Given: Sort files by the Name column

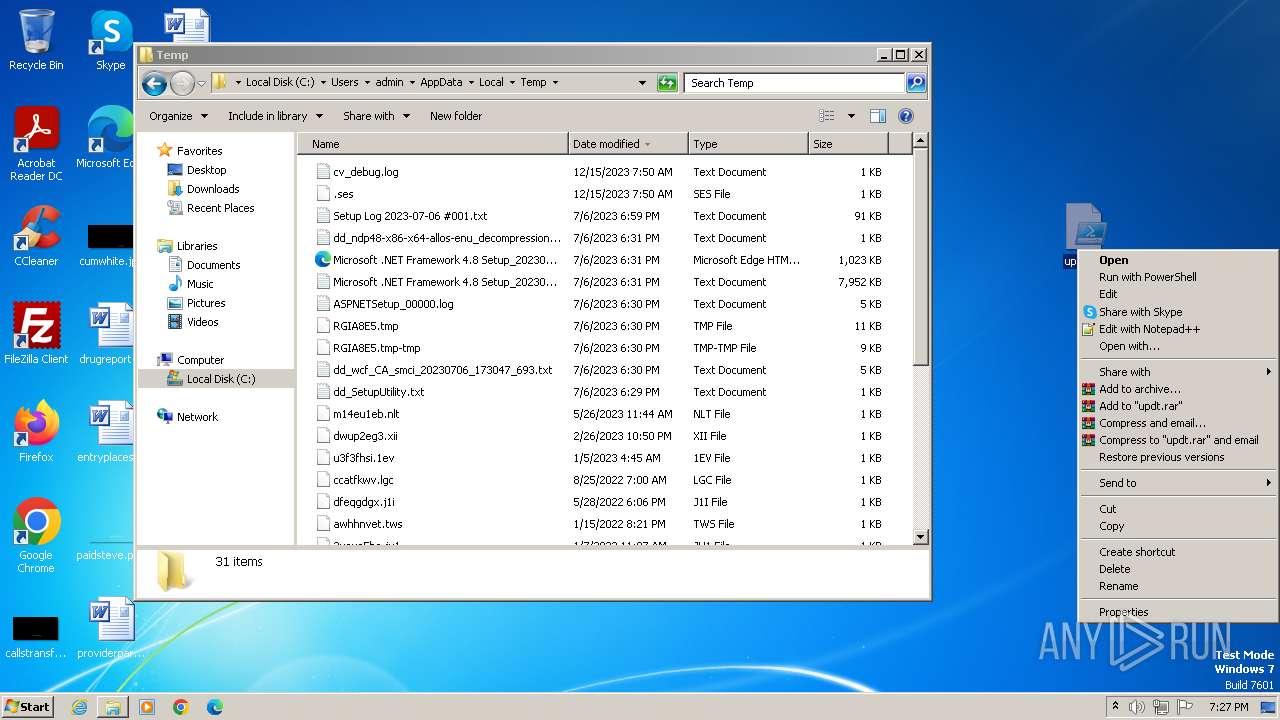Looking at the screenshot, I should (x=432, y=144).
